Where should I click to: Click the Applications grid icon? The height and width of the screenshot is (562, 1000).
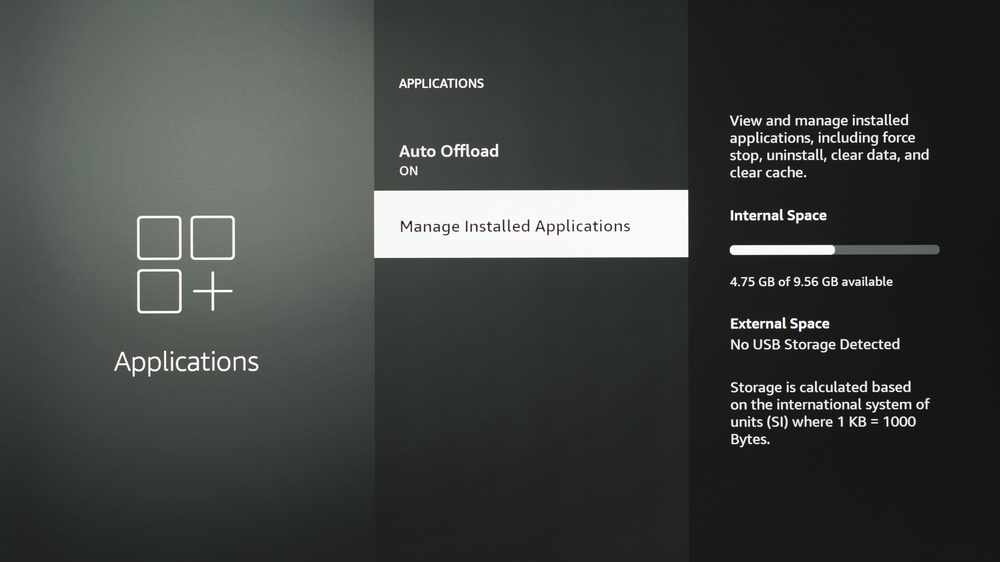(185, 265)
